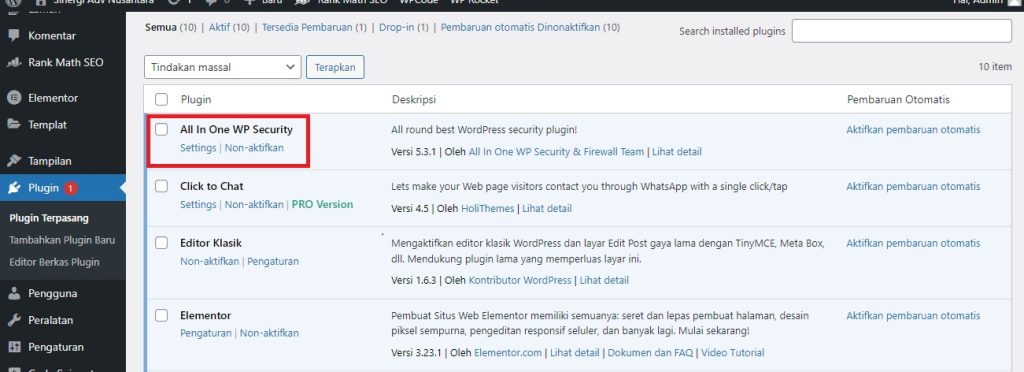Screen dimensions: 1024x372
Task: Open Tambahkan Plugin Baru submenu item
Action: [x=62, y=240]
